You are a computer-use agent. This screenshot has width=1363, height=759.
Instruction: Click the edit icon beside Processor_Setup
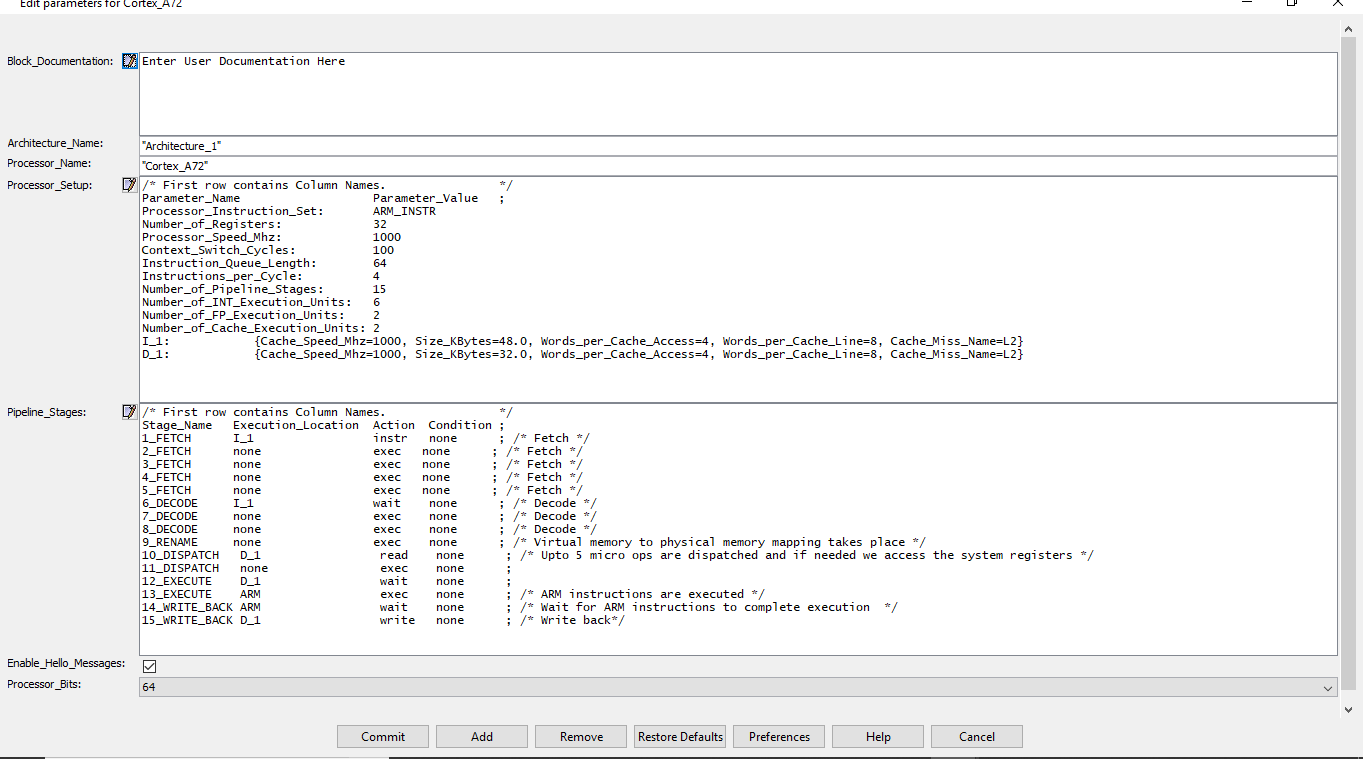coord(129,185)
